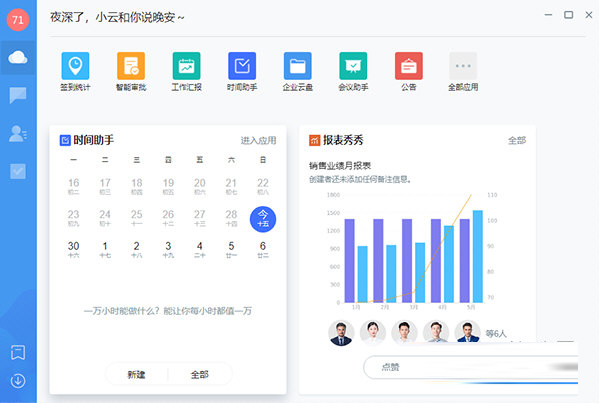Select calendar date 2 十八

click(137, 250)
